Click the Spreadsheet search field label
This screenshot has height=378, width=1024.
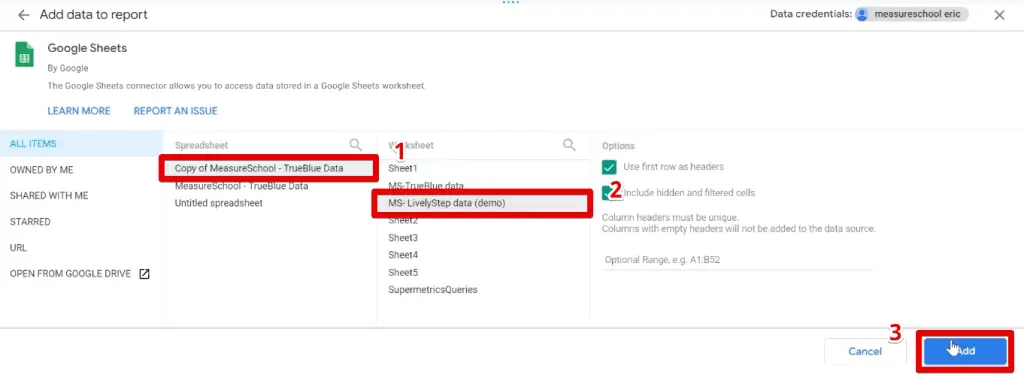pyautogui.click(x=201, y=145)
